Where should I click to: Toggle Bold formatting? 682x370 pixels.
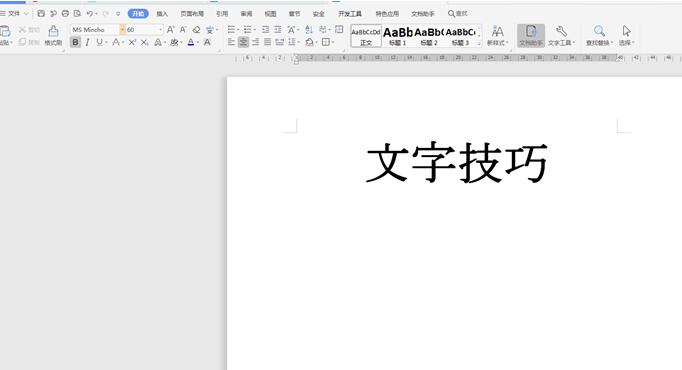(75, 42)
